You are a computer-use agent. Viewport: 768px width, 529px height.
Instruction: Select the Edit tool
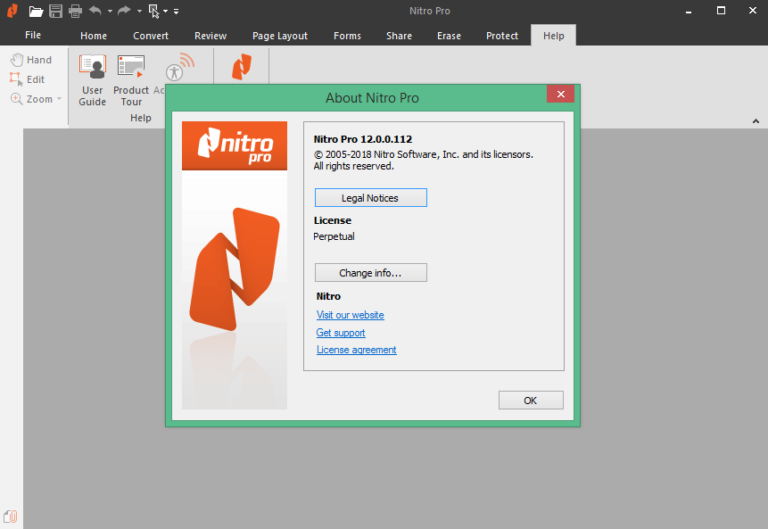point(28,79)
